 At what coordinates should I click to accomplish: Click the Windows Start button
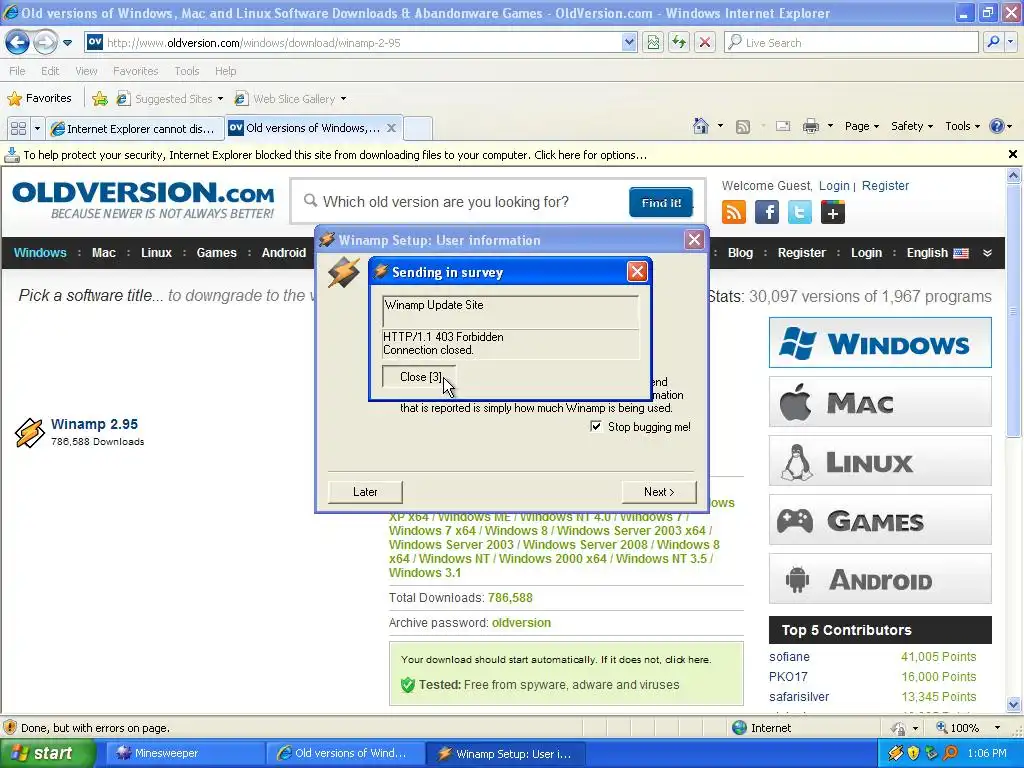[x=46, y=753]
